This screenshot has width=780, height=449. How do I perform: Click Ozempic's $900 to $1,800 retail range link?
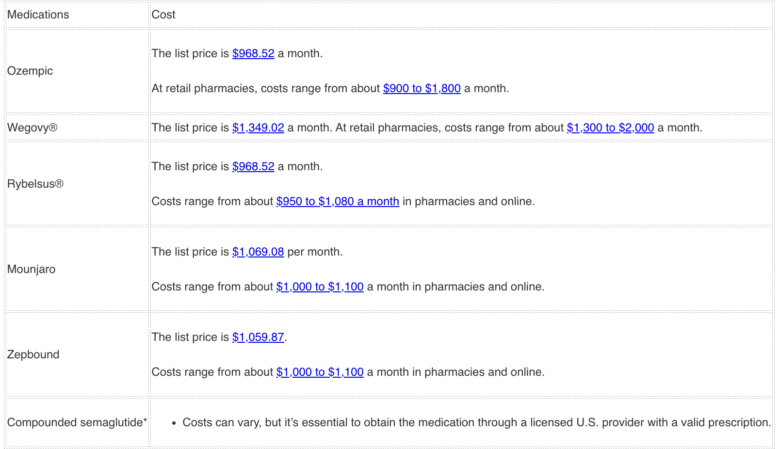coord(421,88)
